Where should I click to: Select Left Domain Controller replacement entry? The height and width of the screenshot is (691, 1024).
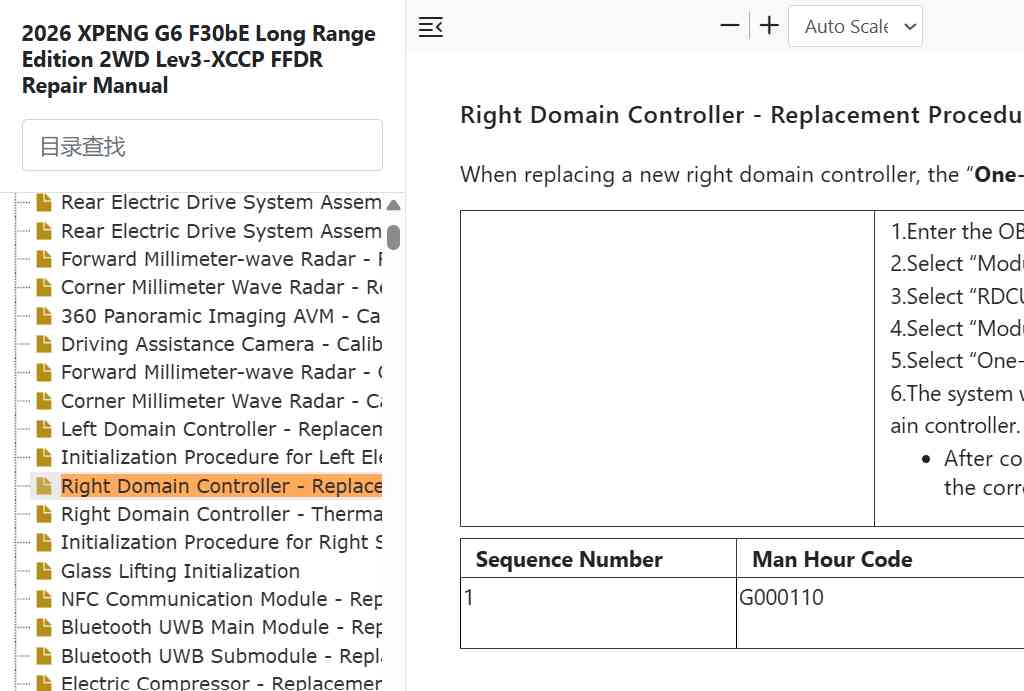click(221, 428)
